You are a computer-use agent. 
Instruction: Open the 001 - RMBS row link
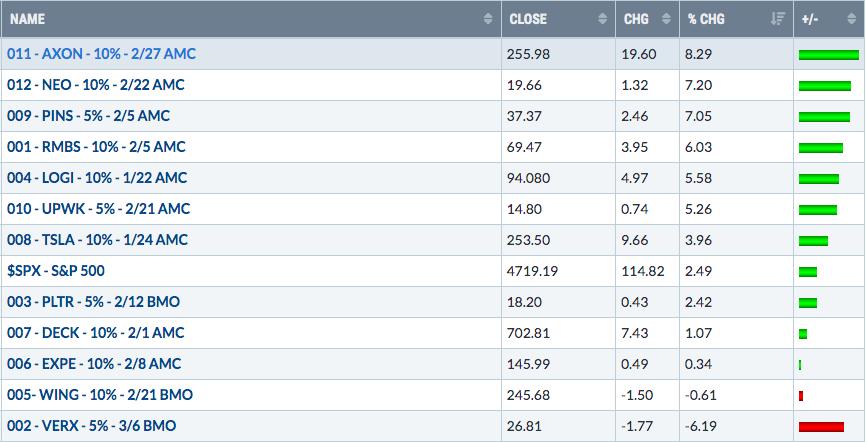(x=96, y=147)
